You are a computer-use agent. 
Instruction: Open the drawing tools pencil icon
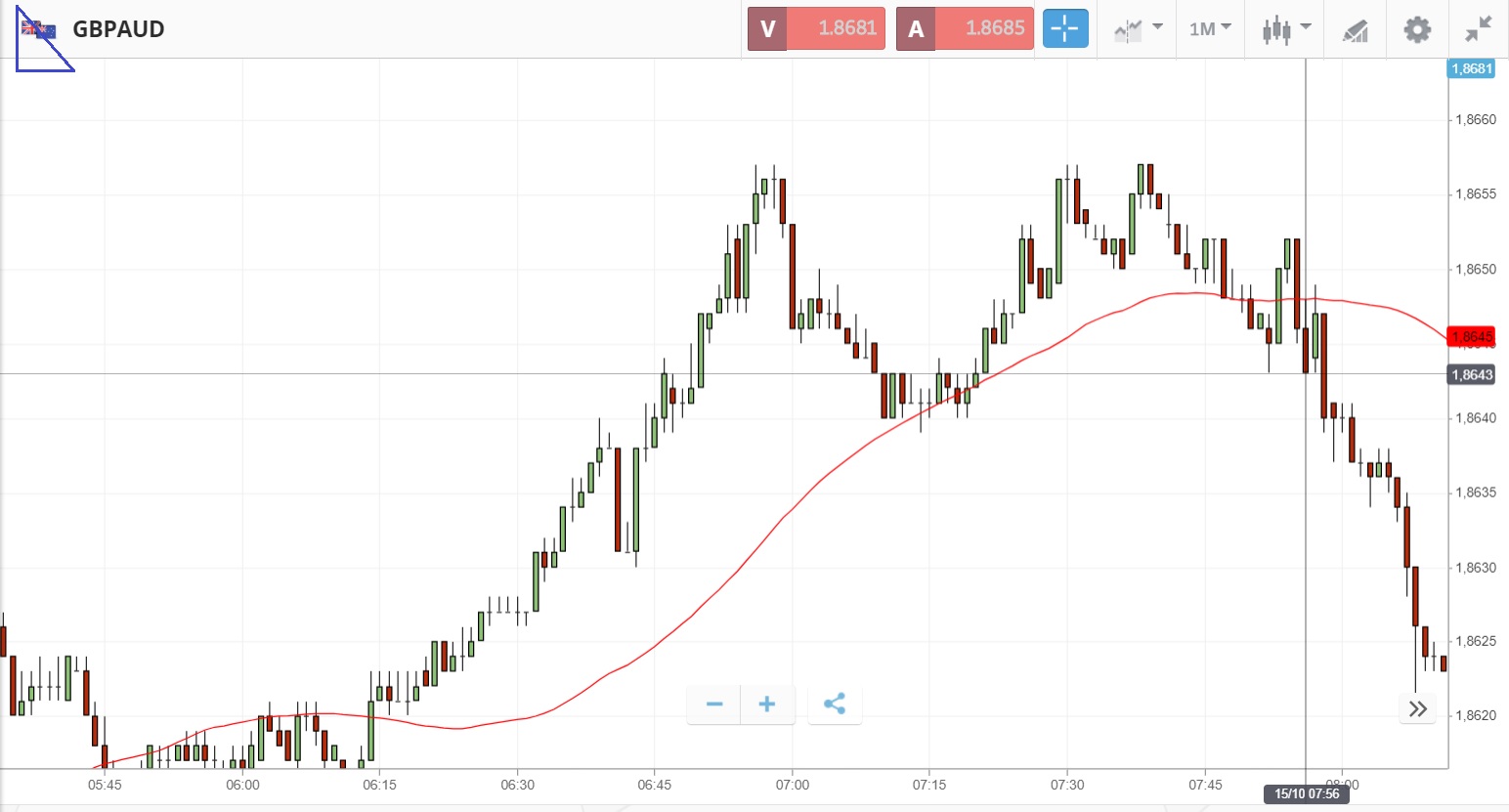coord(1355,29)
